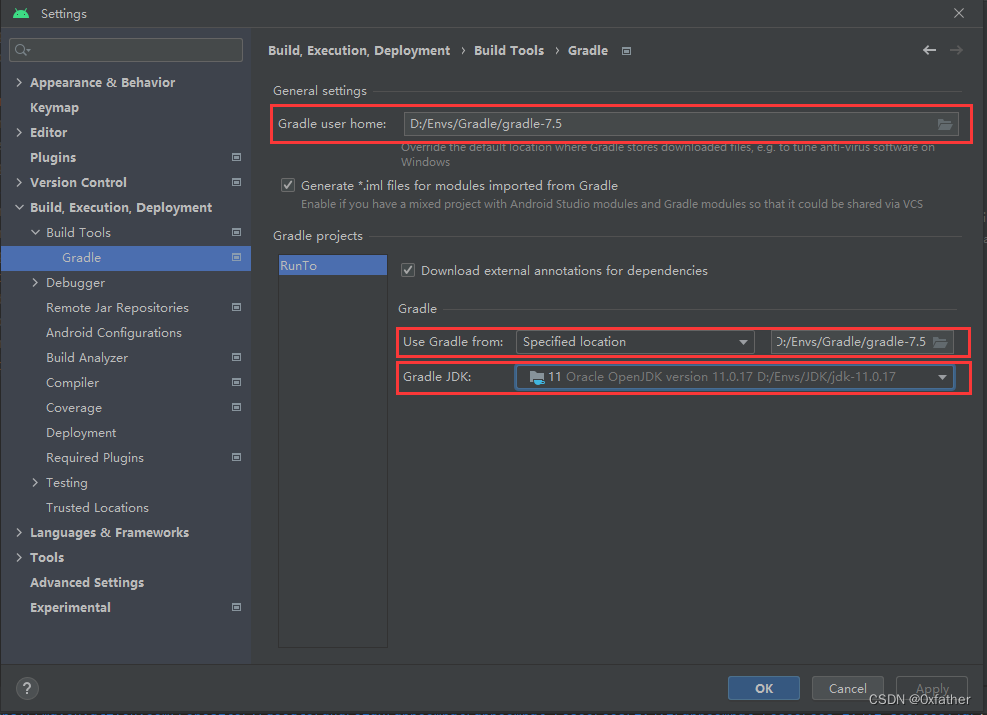Click the project settings icon on Remote Jar Repositories row
The width and height of the screenshot is (987, 715).
pyautogui.click(x=237, y=307)
